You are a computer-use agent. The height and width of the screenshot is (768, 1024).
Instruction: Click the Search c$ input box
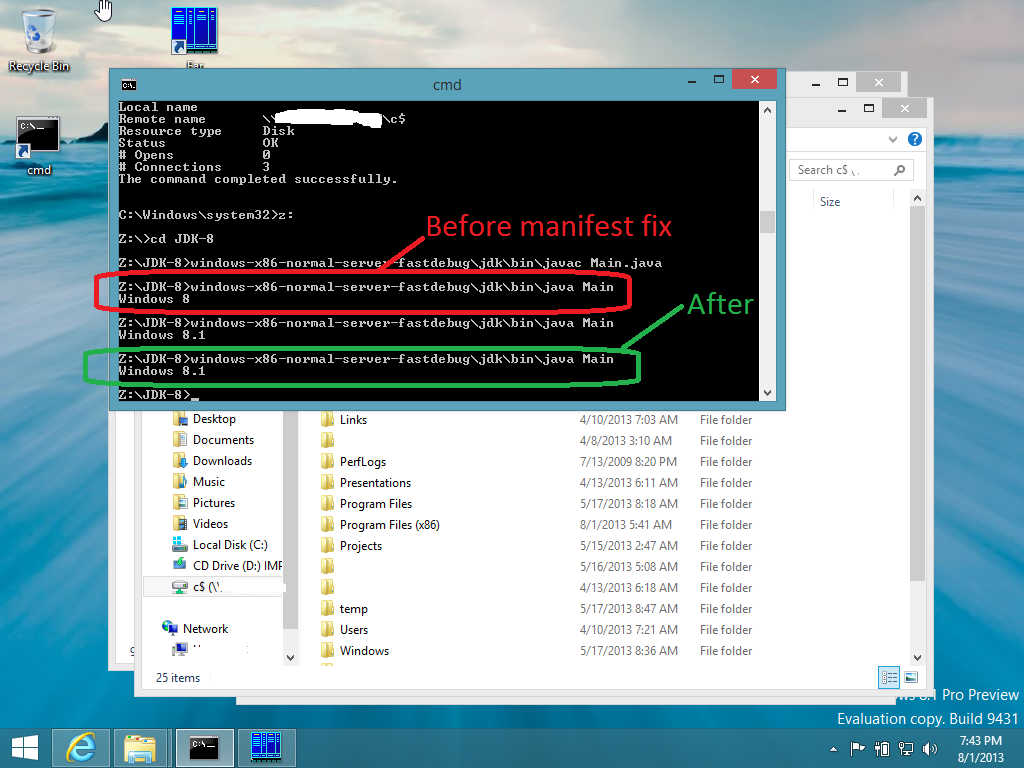click(840, 170)
